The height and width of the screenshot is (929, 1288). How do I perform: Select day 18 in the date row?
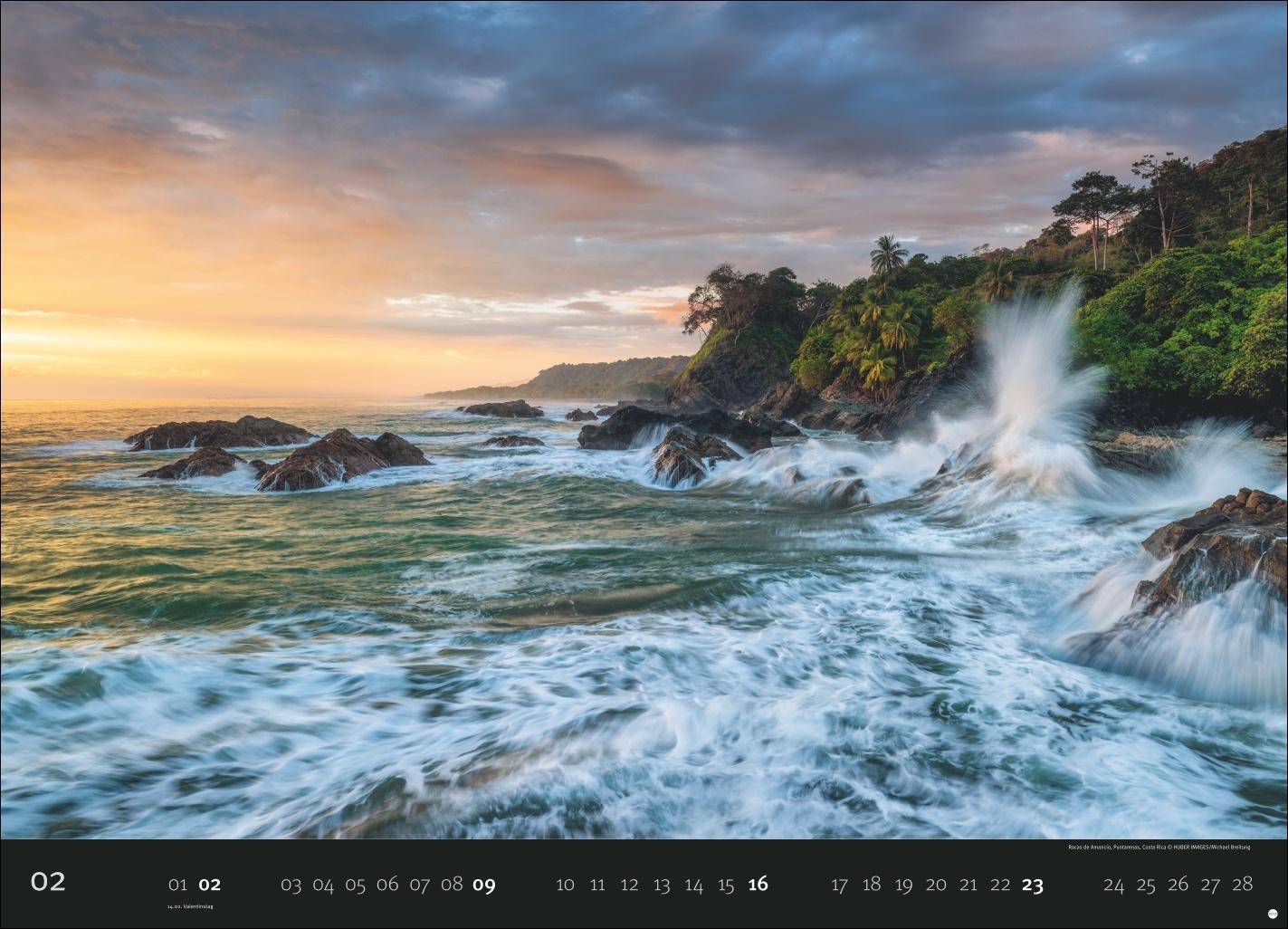click(x=872, y=885)
